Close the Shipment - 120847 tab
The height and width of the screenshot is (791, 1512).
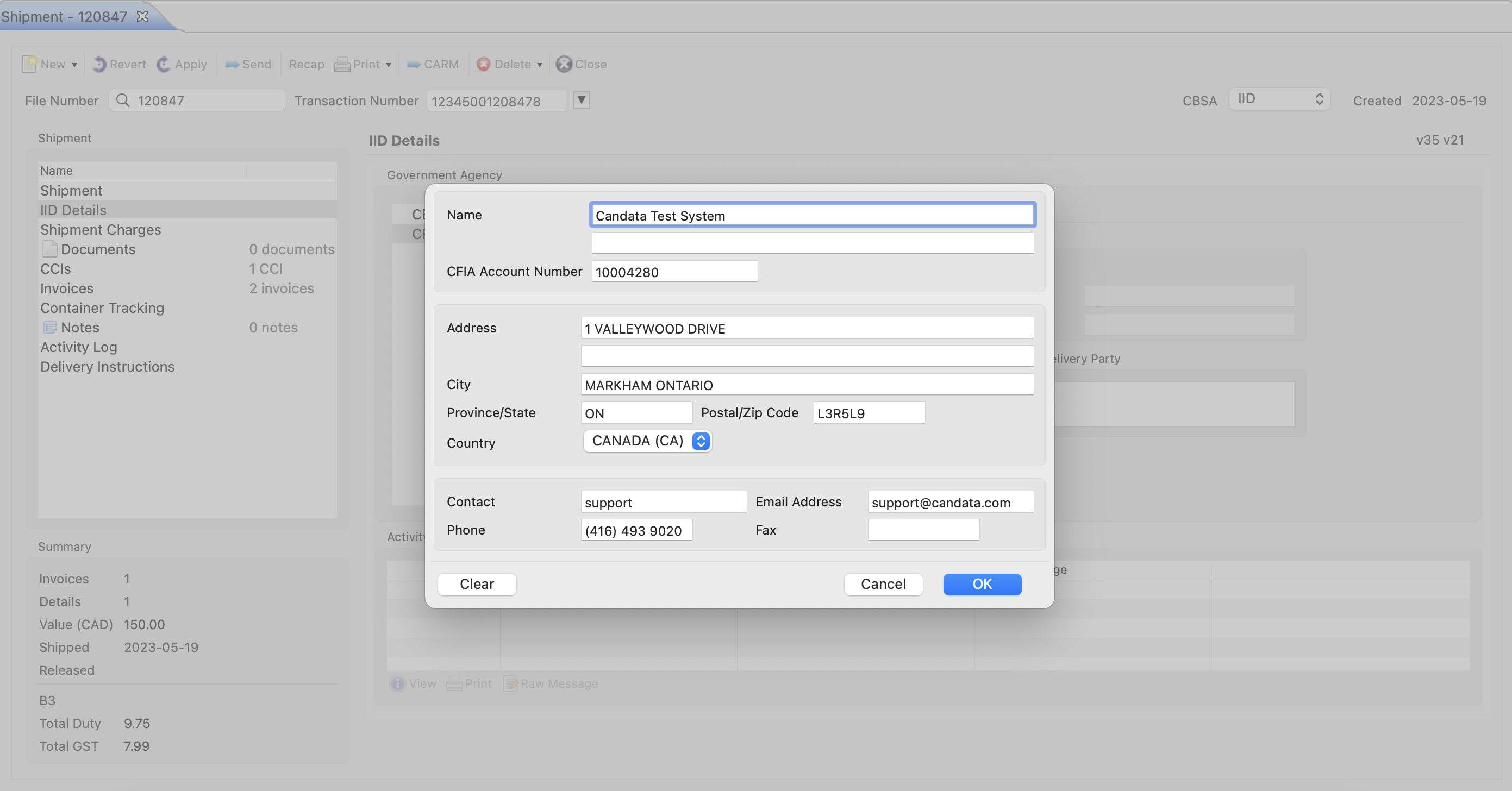(142, 16)
